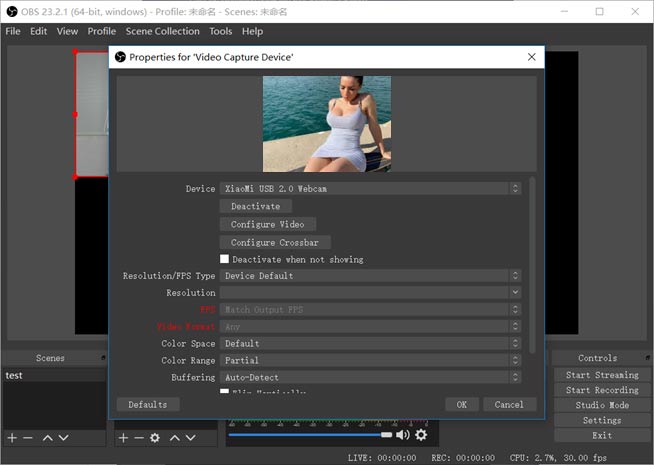Add a new source with plus icon
The image size is (654, 465).
coord(123,438)
